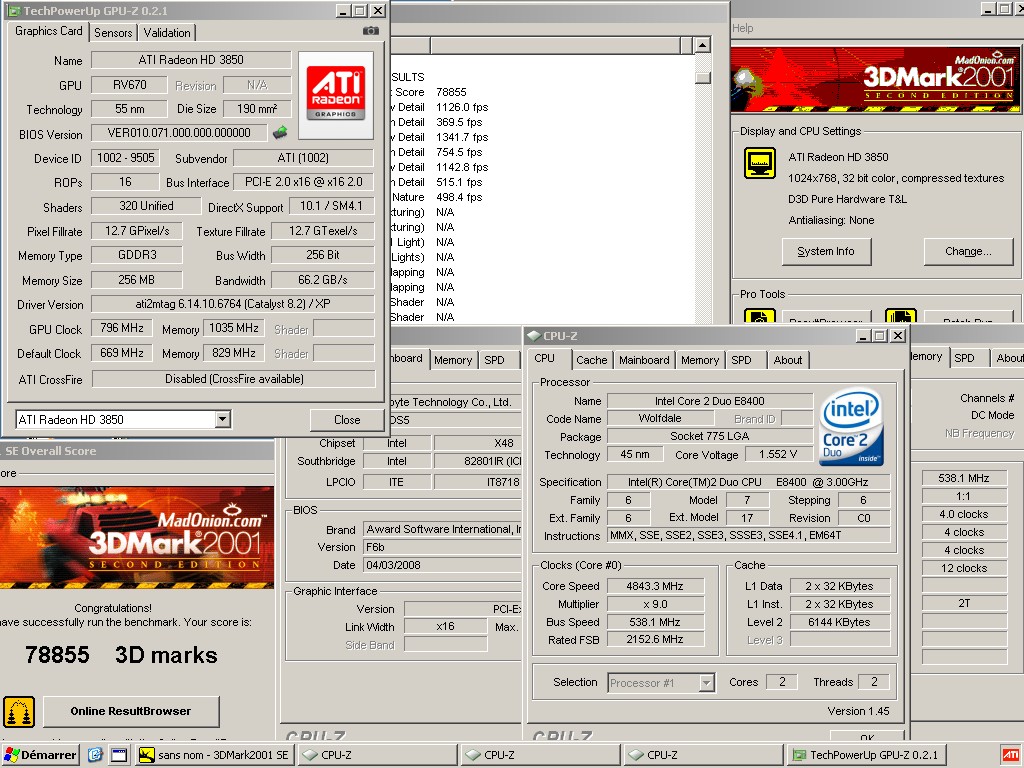This screenshot has height=768, width=1024.
Task: Open the Sensors tab in GPU-Z
Action: [113, 33]
